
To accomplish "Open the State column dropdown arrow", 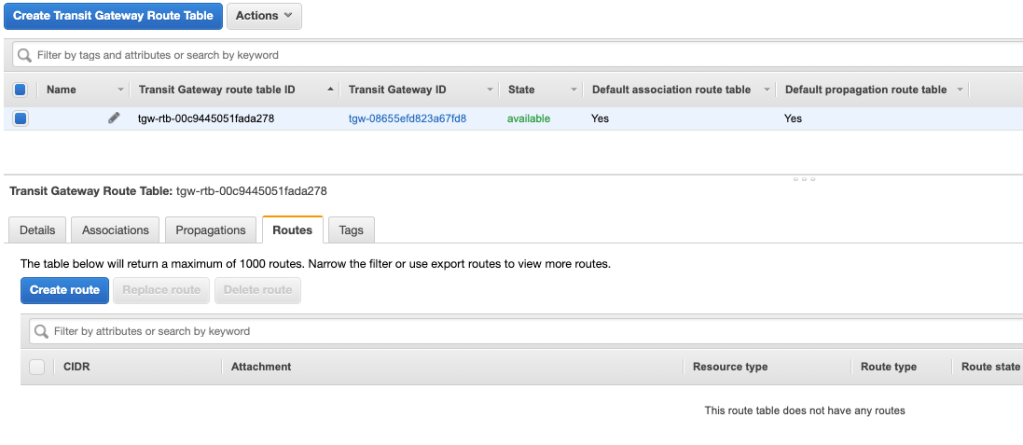I will (574, 90).
